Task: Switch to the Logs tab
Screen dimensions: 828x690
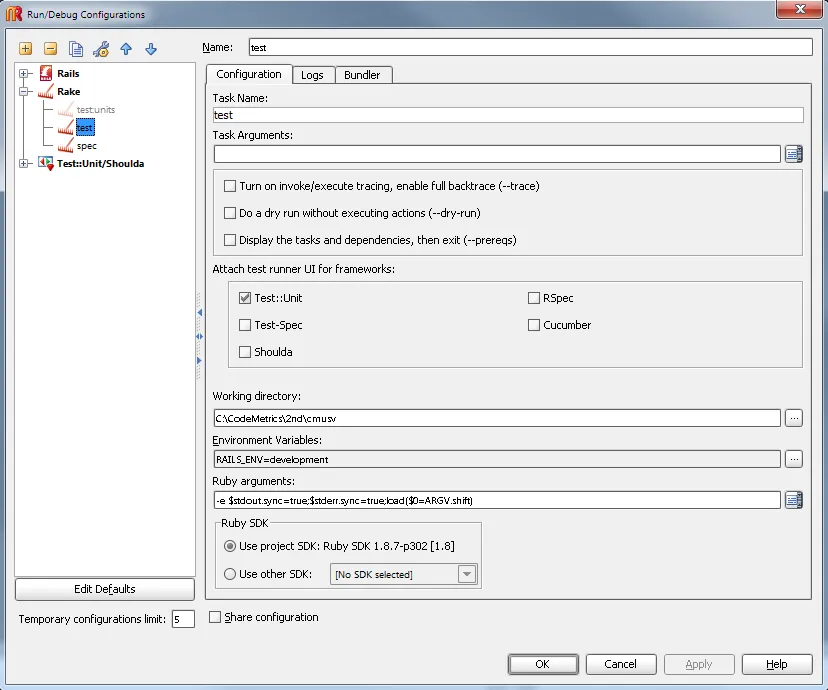Action: (x=312, y=75)
